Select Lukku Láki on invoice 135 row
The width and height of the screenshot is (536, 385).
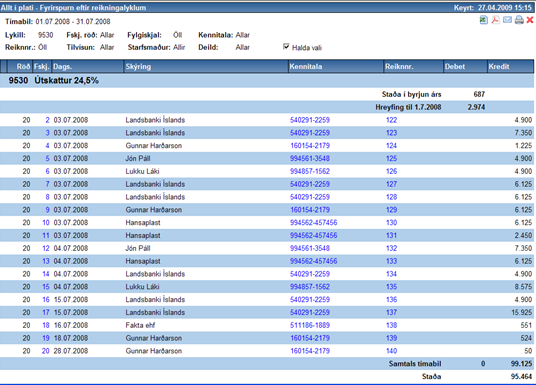coord(142,287)
